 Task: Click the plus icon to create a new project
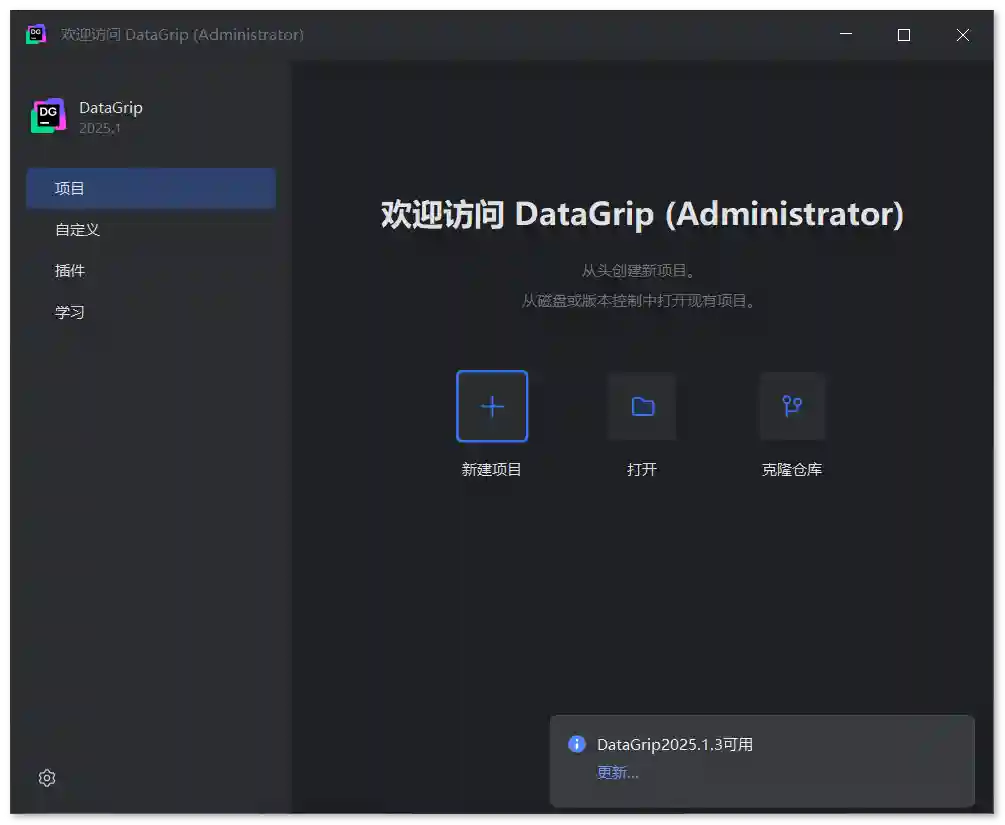tap(492, 406)
